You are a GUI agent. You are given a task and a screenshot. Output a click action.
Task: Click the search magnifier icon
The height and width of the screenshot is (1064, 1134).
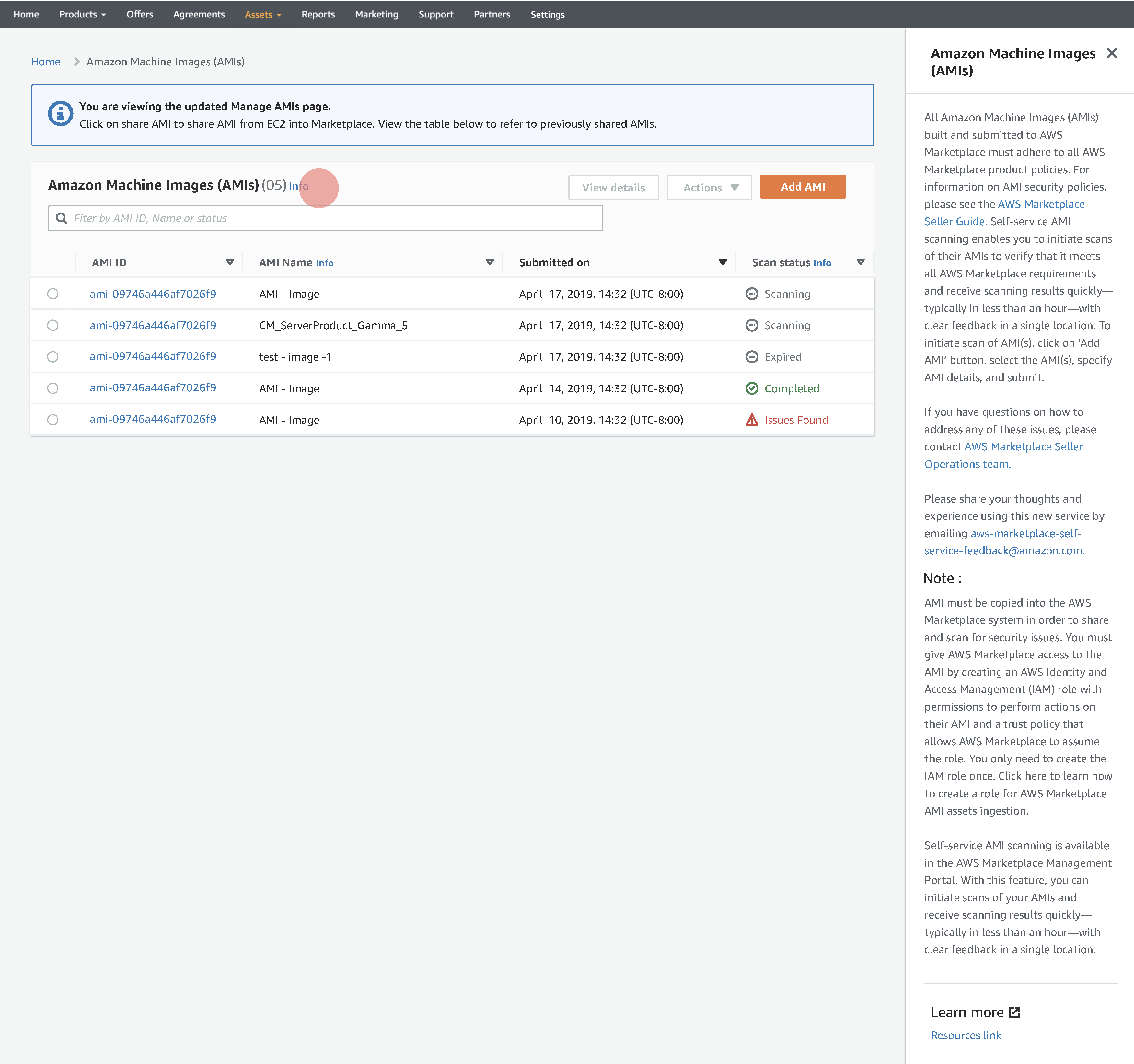[x=62, y=218]
